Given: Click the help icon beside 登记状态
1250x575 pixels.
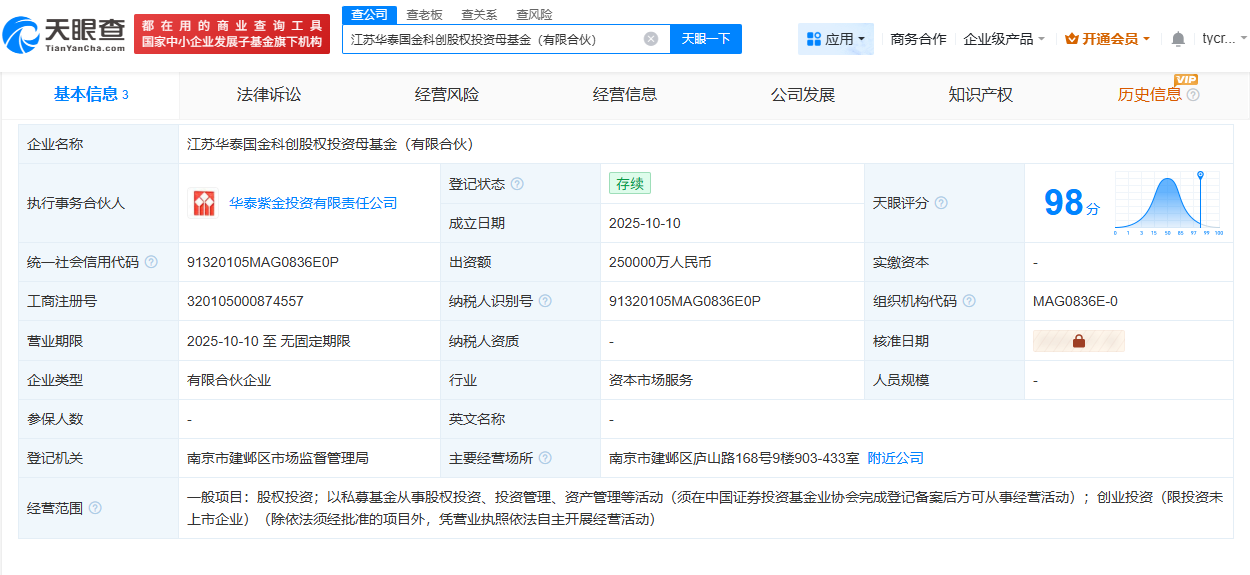Looking at the screenshot, I should tap(517, 184).
